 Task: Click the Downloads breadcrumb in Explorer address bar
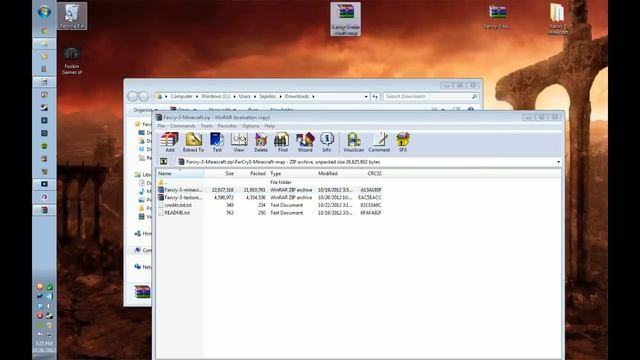pos(297,96)
